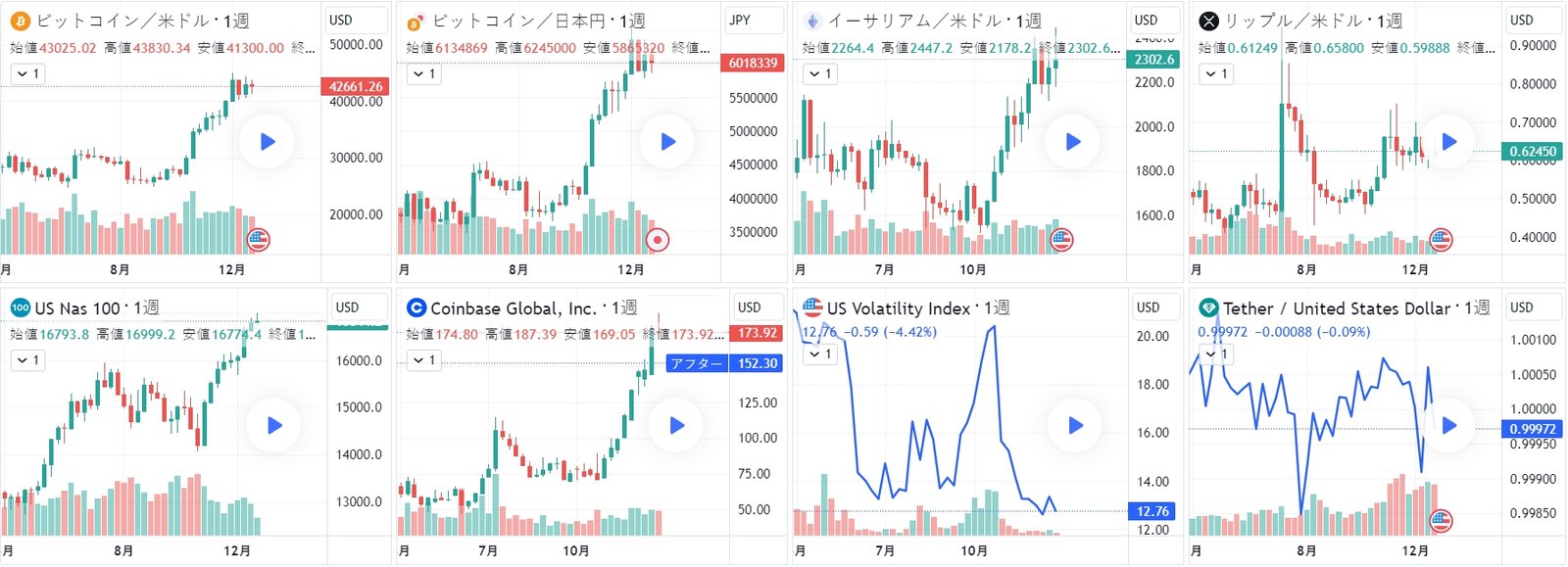
Task: Start playback on the US Volatility Index chart
Action: coord(1075,425)
